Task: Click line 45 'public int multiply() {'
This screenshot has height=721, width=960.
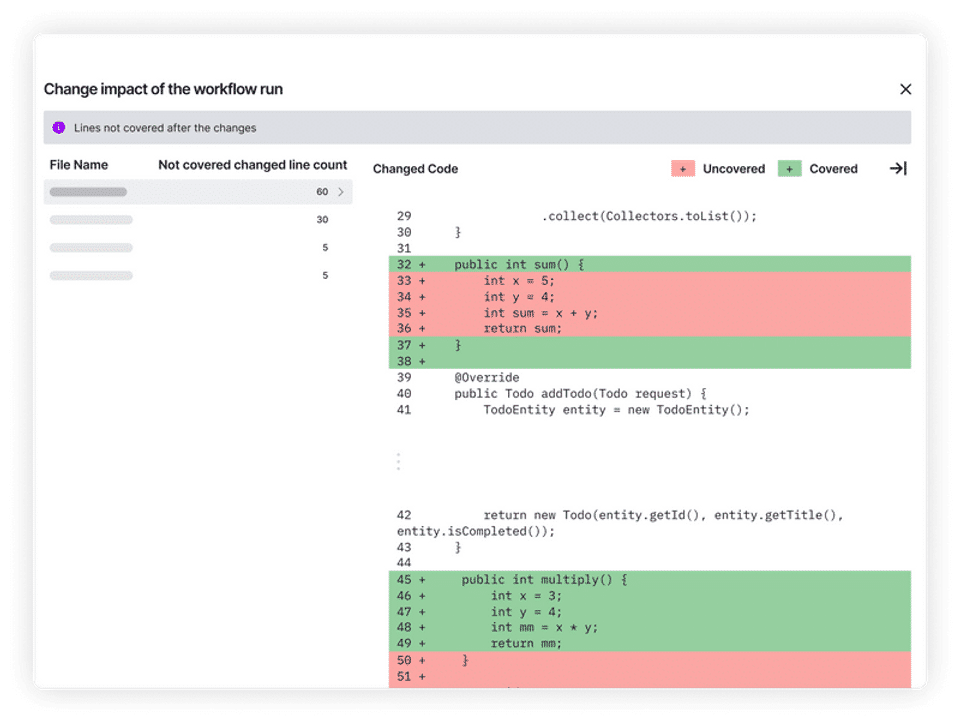Action: click(x=650, y=580)
